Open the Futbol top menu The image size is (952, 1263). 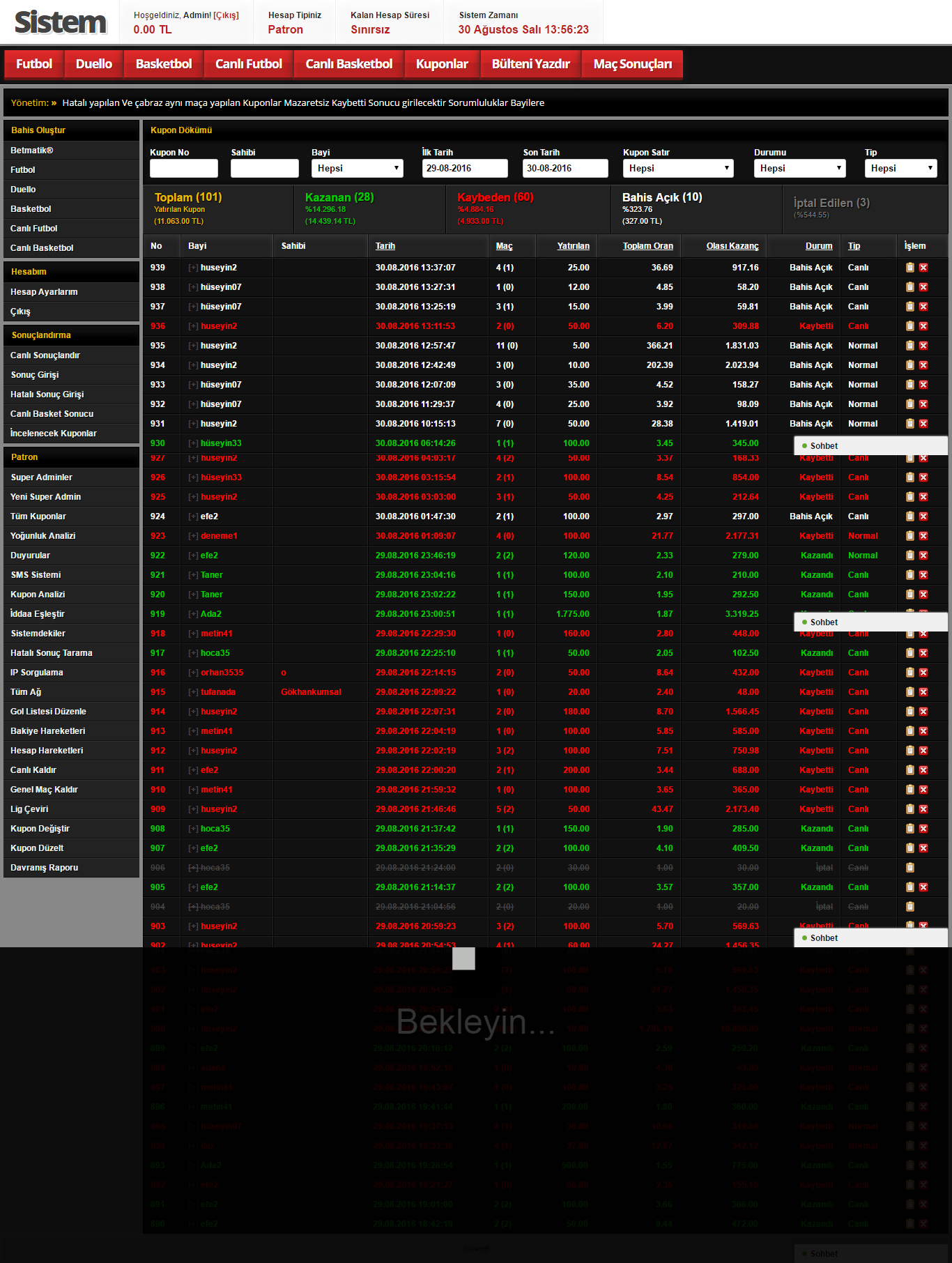click(34, 64)
